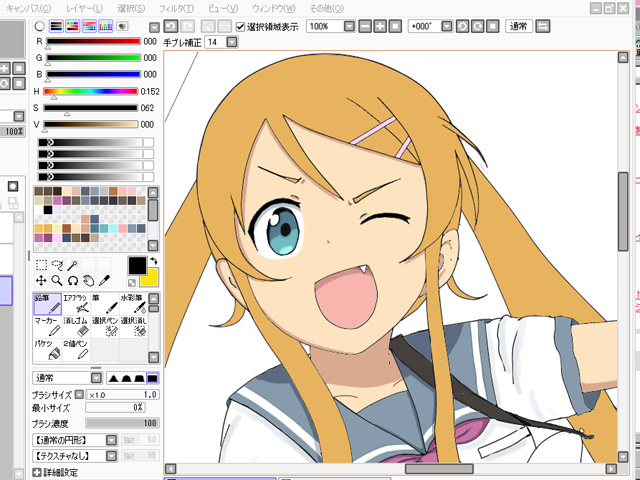Click the 通常 view mode button
This screenshot has width=640, height=480.
coord(517,25)
